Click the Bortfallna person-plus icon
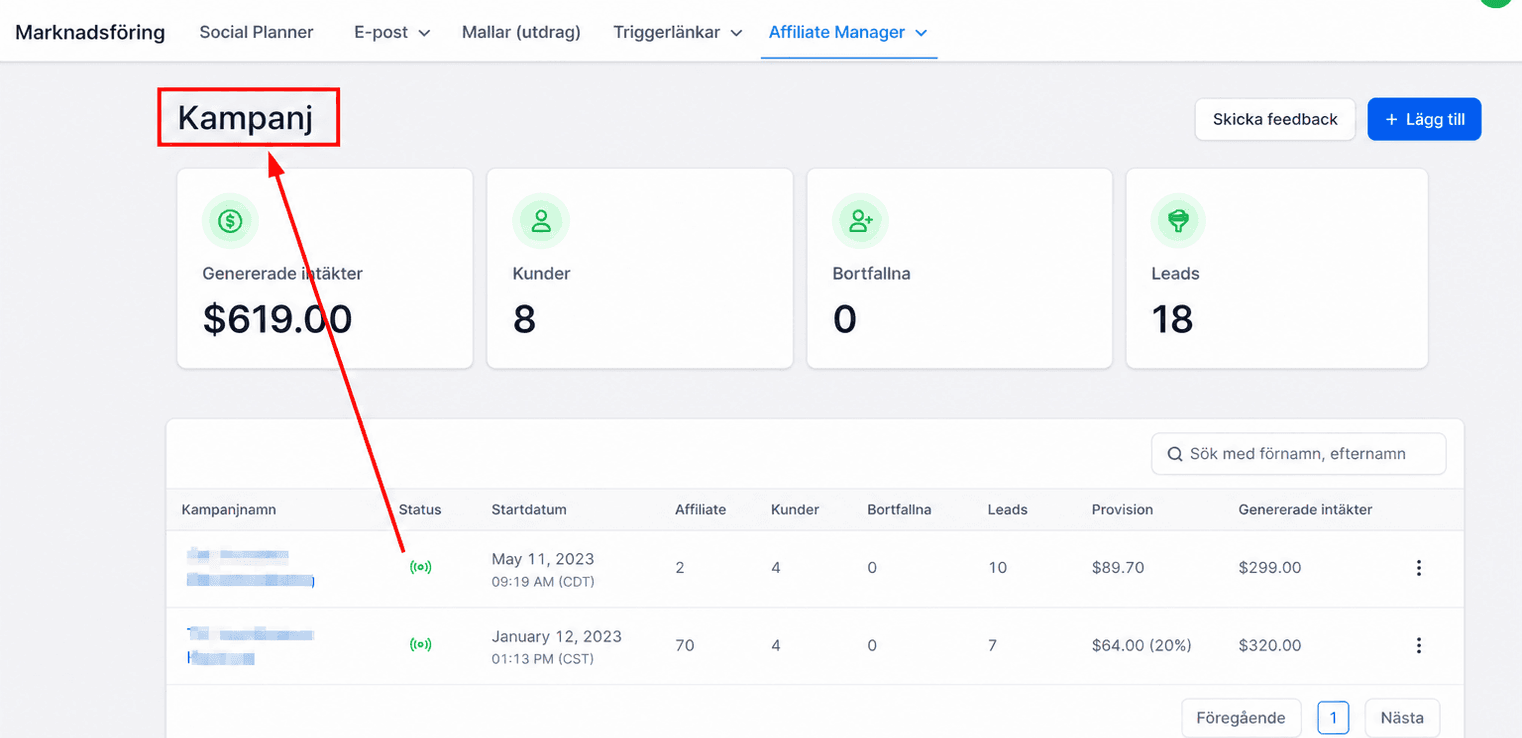Image resolution: width=1522 pixels, height=738 pixels. coord(860,221)
